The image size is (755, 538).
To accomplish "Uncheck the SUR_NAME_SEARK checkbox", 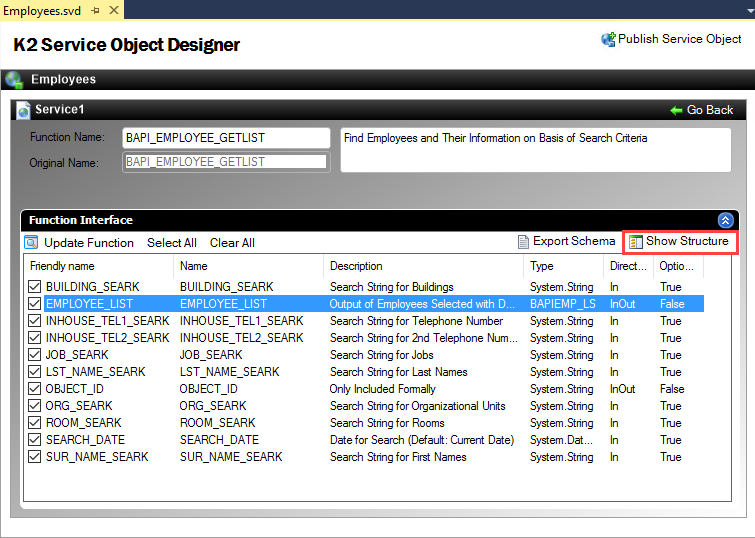I will (34, 457).
